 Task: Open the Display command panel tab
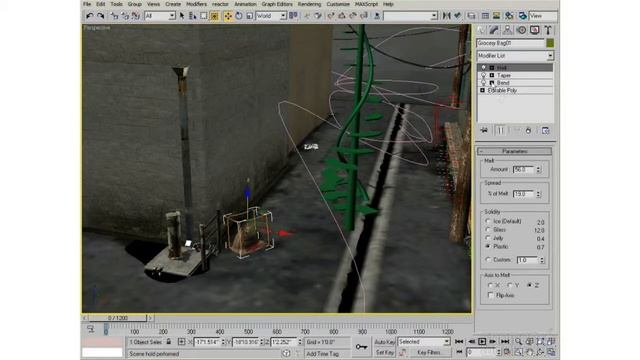tap(535, 30)
